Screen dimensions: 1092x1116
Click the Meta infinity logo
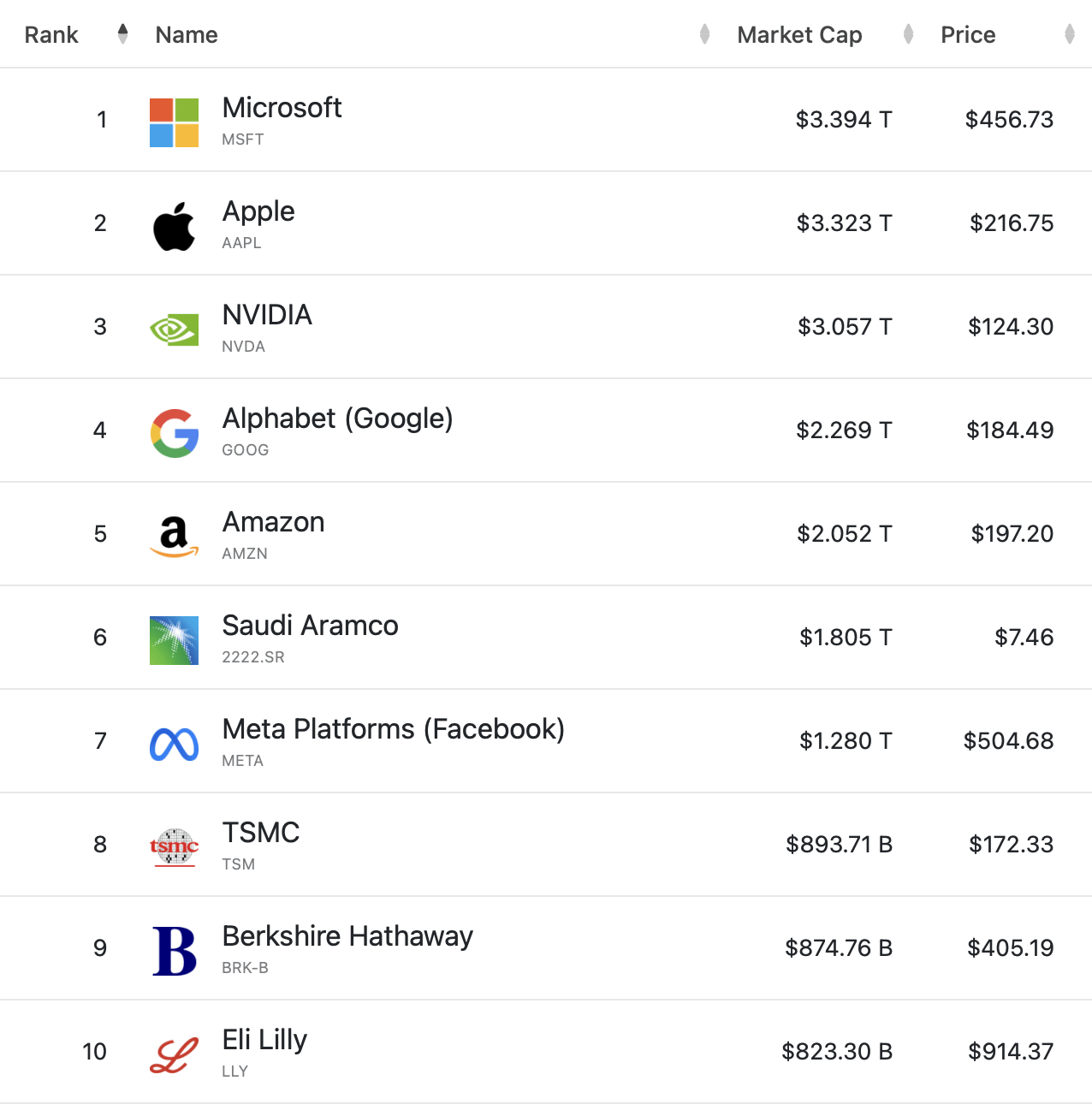click(x=174, y=744)
